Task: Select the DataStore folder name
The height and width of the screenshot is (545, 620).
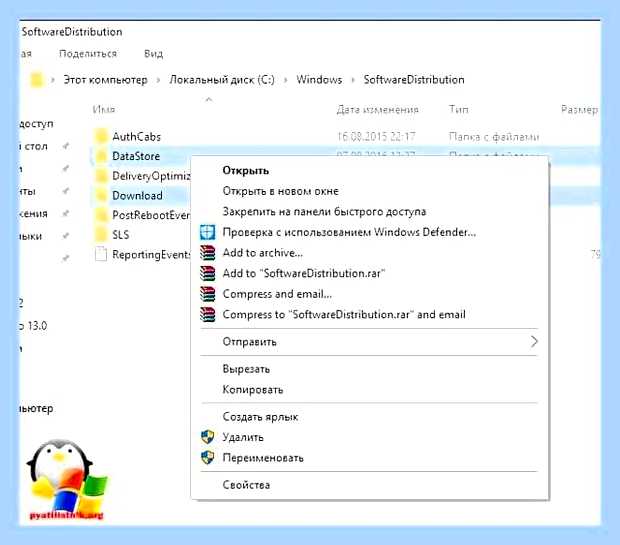Action: [x=136, y=156]
